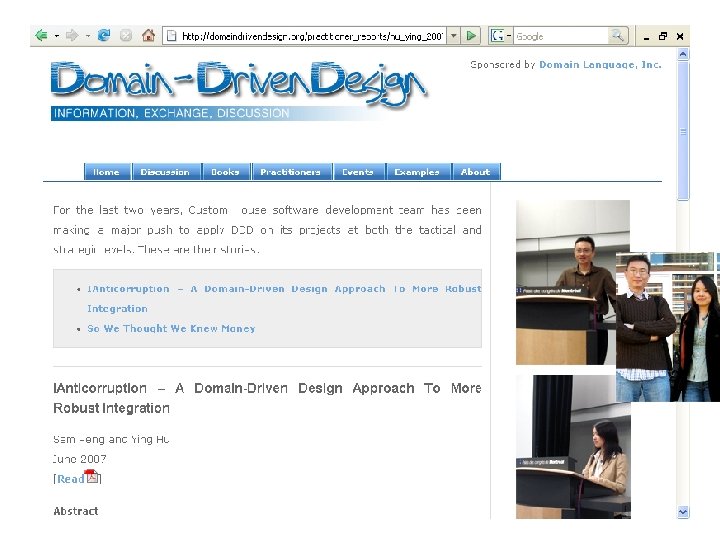Viewport: 720px width, 540px height.
Task: Go to the Home page icon
Action: (x=148, y=35)
